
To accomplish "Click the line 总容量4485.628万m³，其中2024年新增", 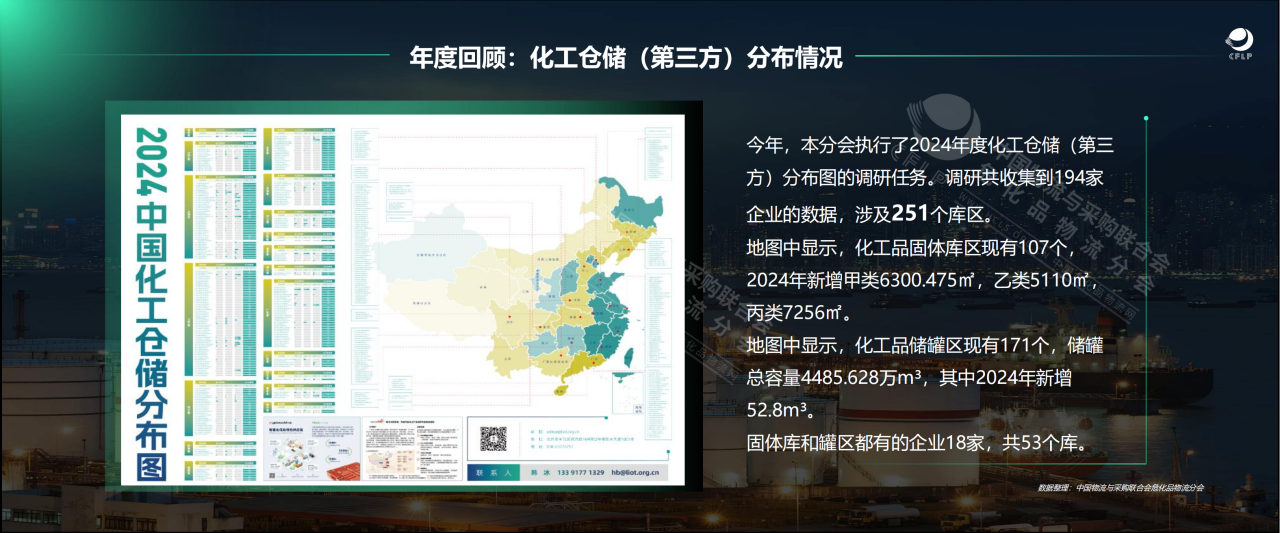I will click(909, 379).
